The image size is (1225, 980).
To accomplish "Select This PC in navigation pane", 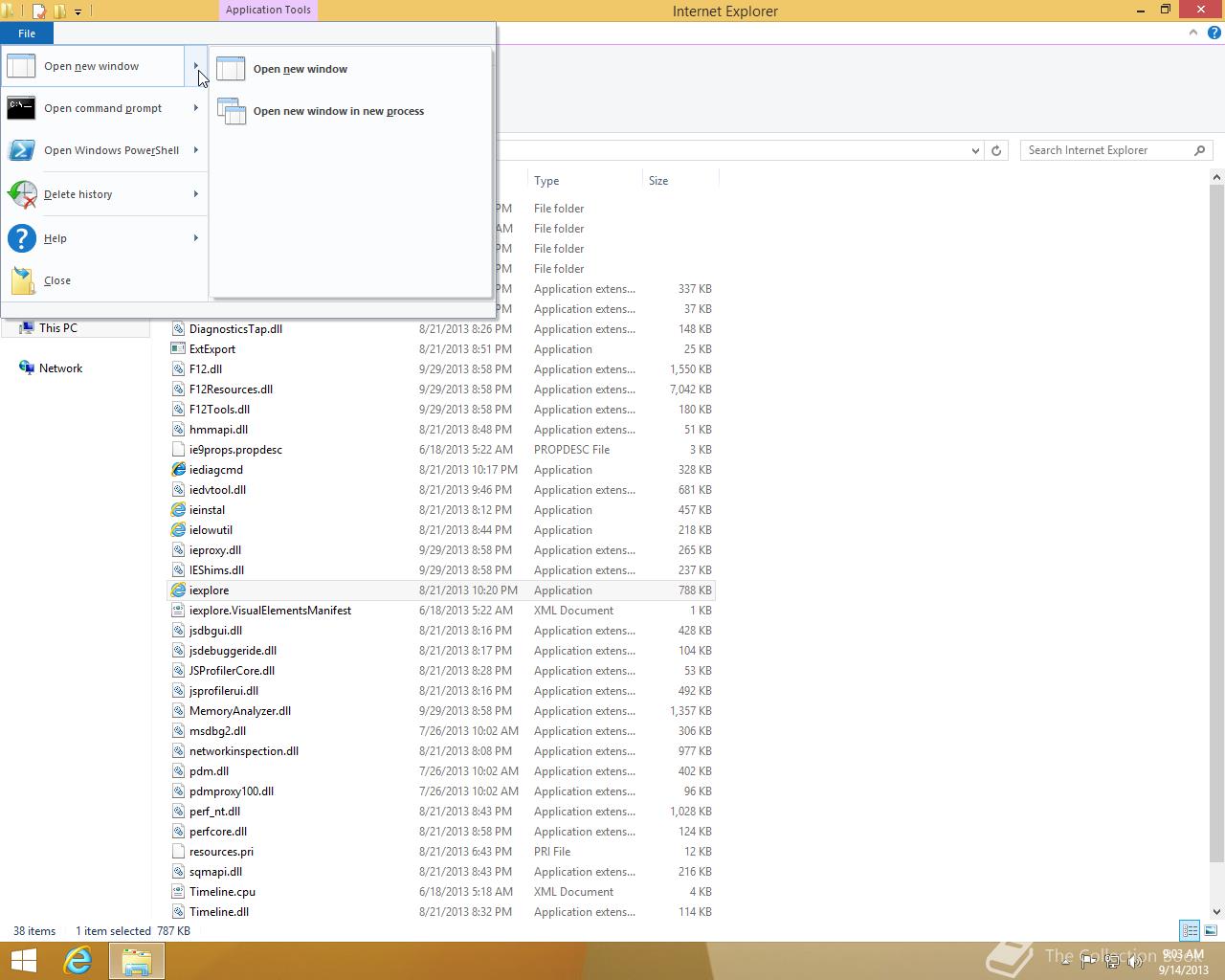I will pyautogui.click(x=58, y=327).
